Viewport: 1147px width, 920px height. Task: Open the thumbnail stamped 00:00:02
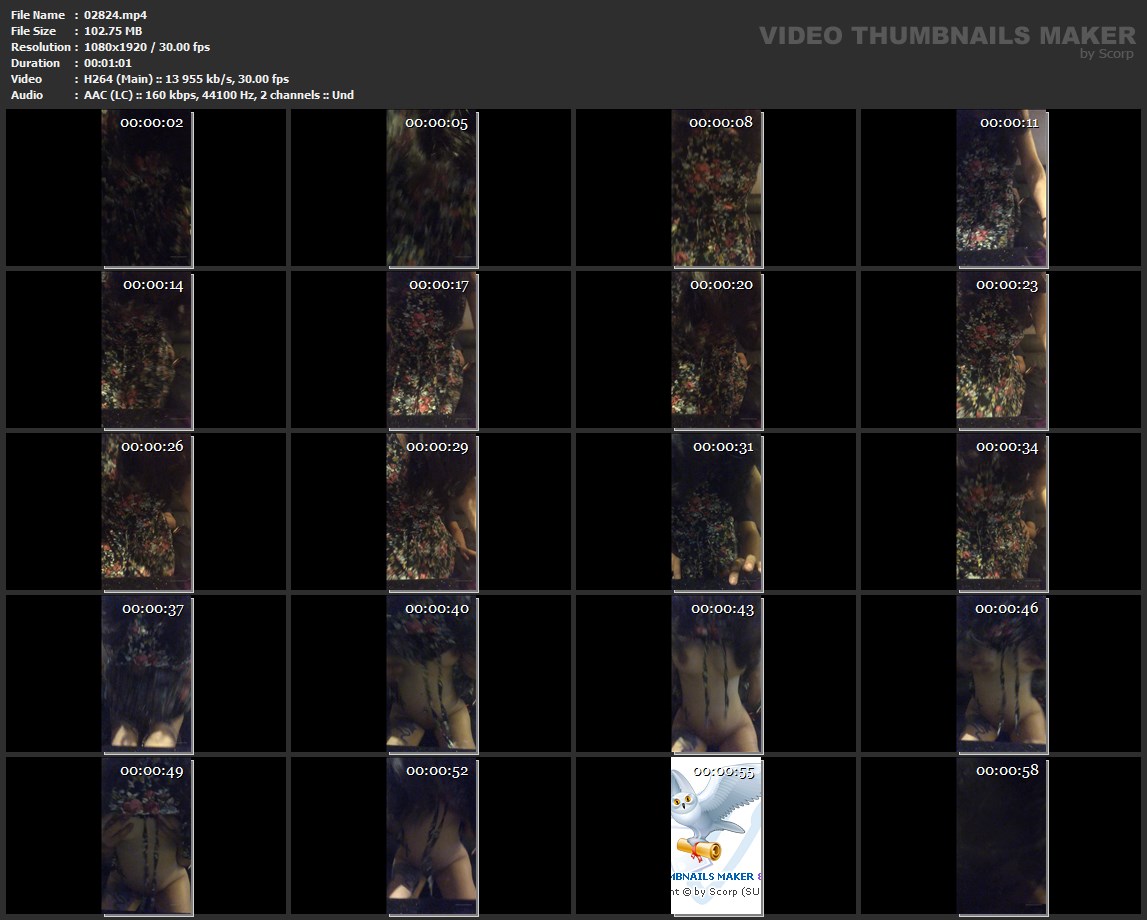click(x=147, y=190)
